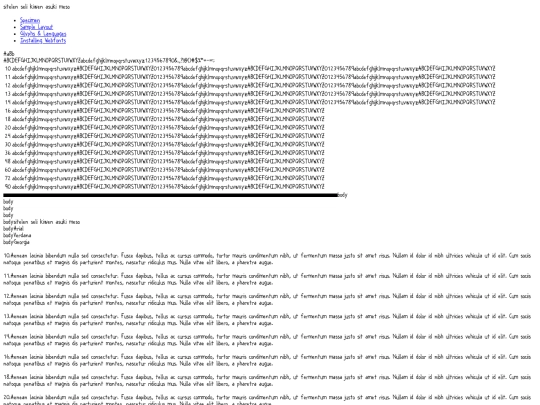Visit the Installing Webfonts link

(43, 40)
